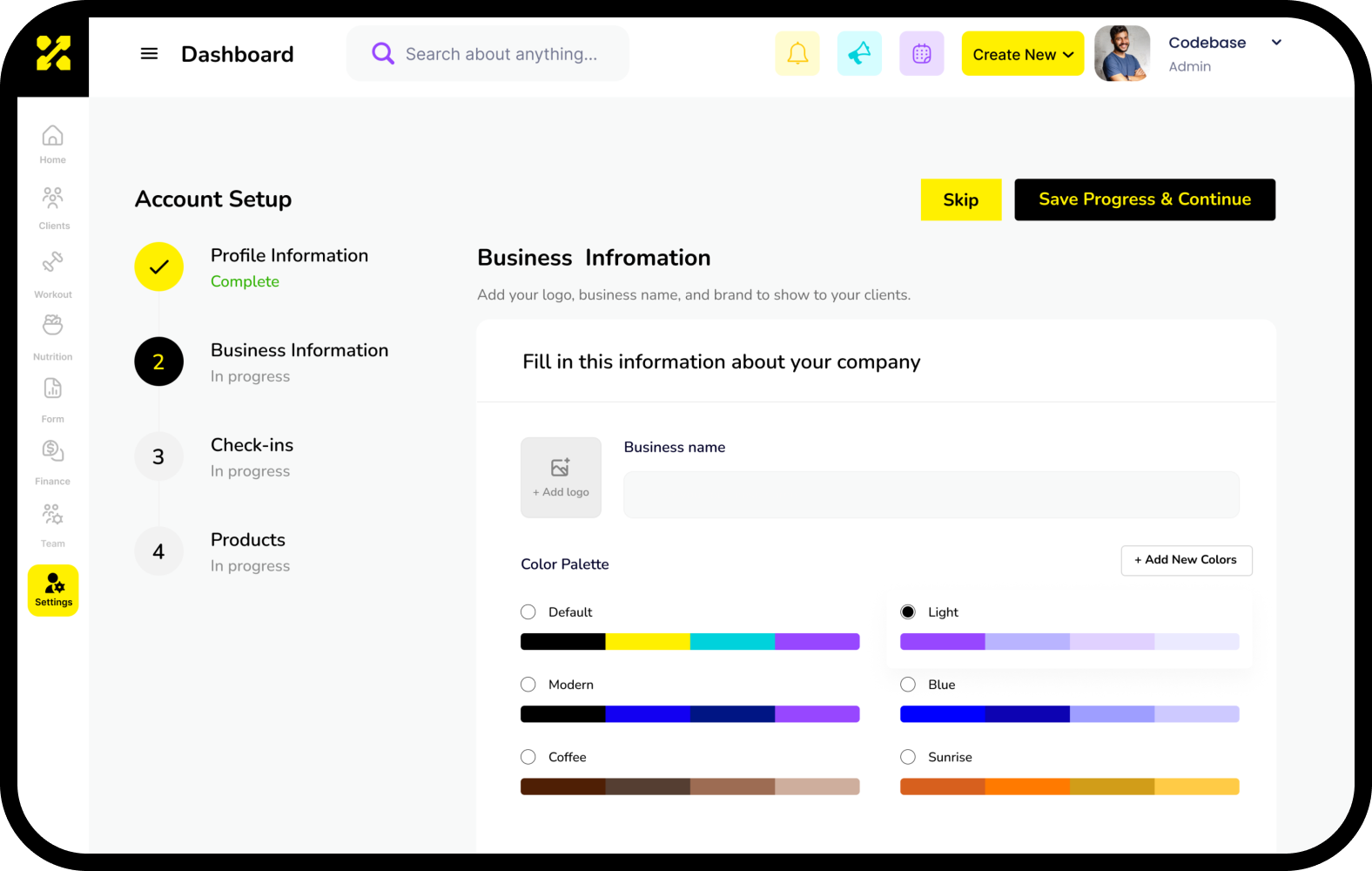Select the Default color palette radio
Viewport: 1372px width, 871px height.
528,612
